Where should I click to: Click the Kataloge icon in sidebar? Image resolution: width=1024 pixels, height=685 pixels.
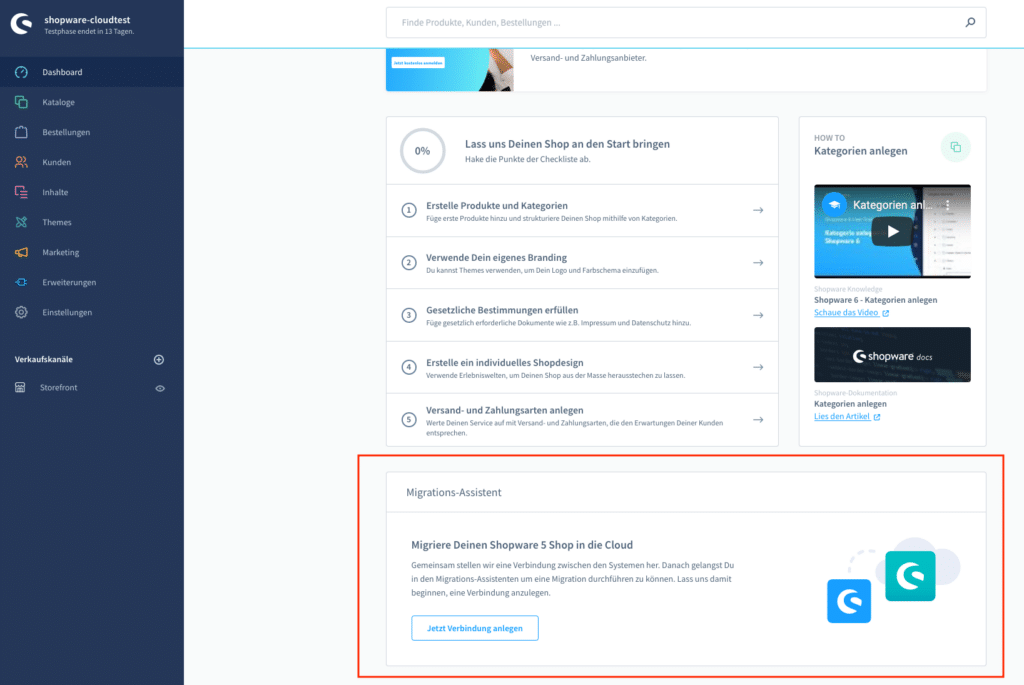pos(22,102)
